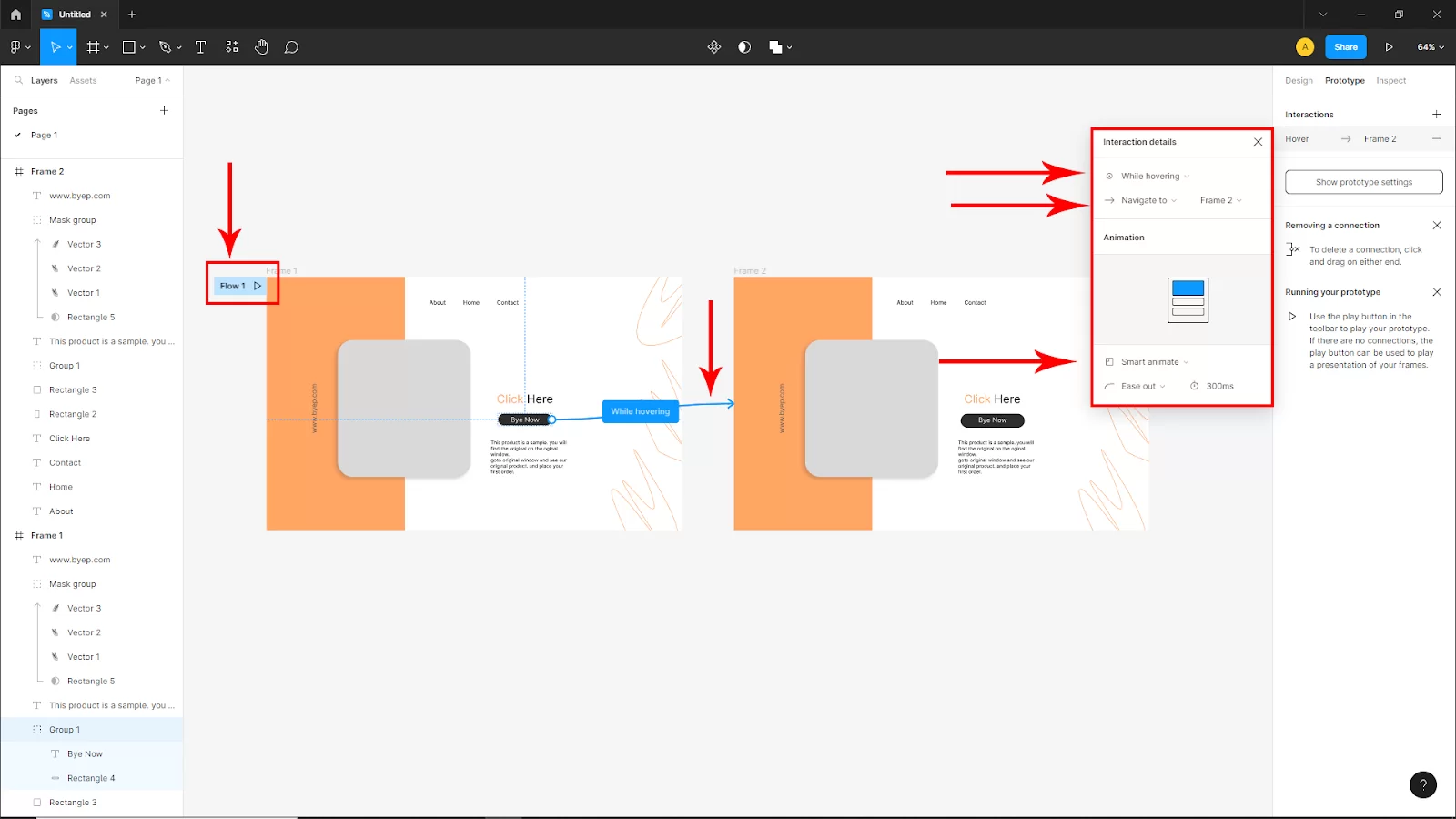Click the Mask toggle icon in toolbar
Viewport: 1456px width, 819px height.
[x=744, y=47]
